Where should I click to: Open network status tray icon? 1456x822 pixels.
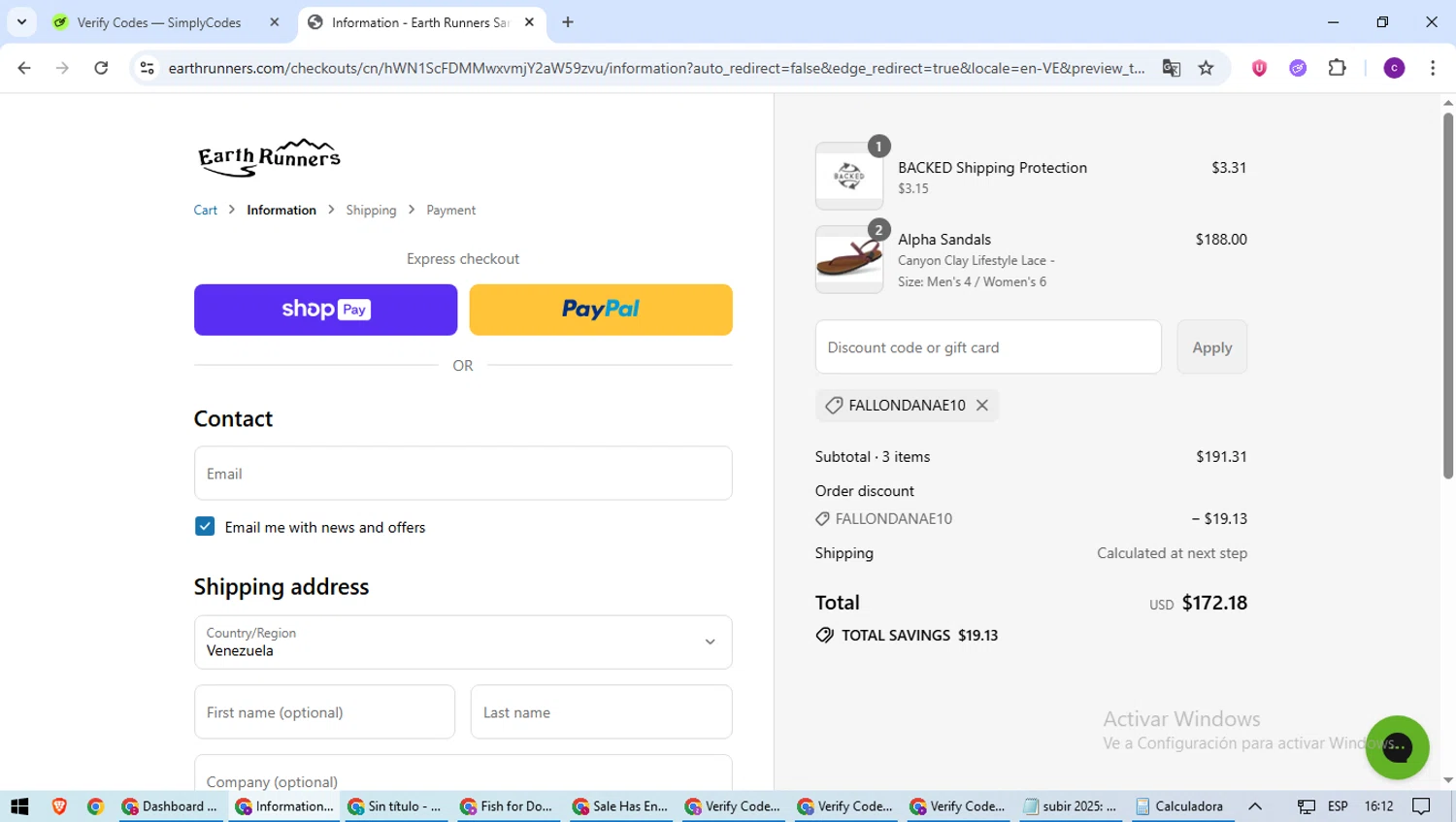tap(1307, 806)
